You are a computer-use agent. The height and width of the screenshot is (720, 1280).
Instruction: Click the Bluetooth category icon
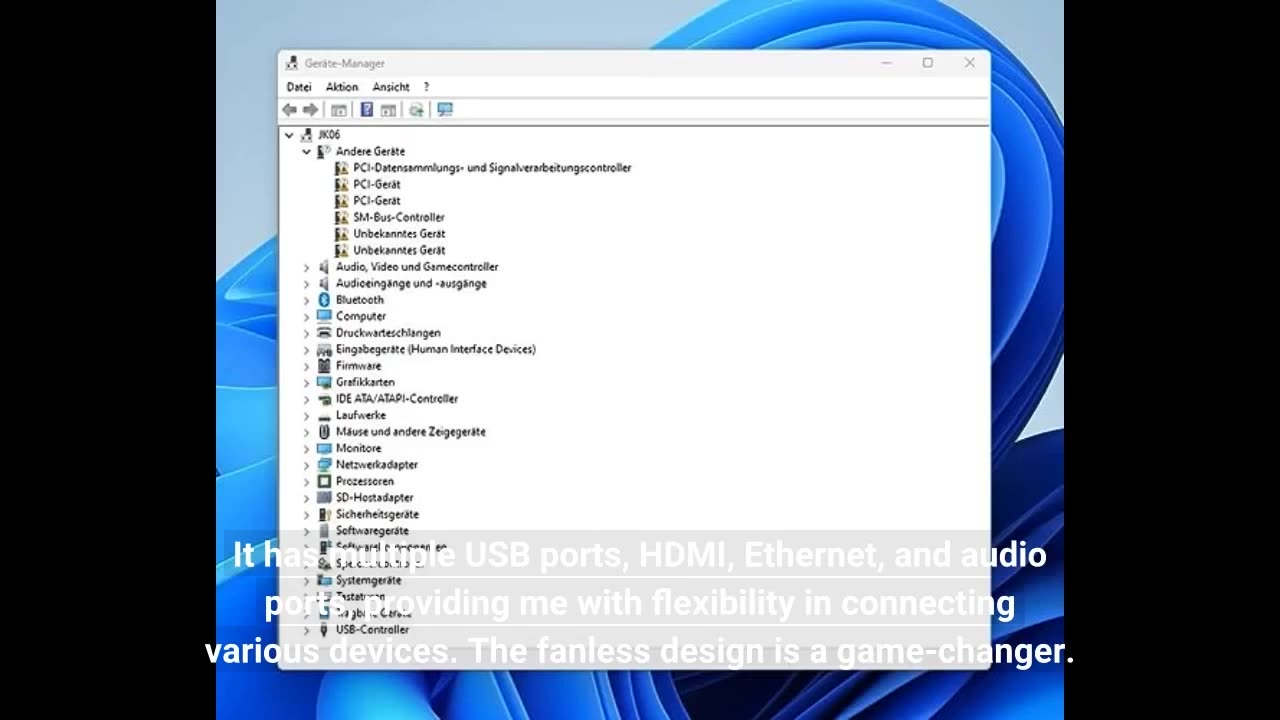click(x=324, y=300)
